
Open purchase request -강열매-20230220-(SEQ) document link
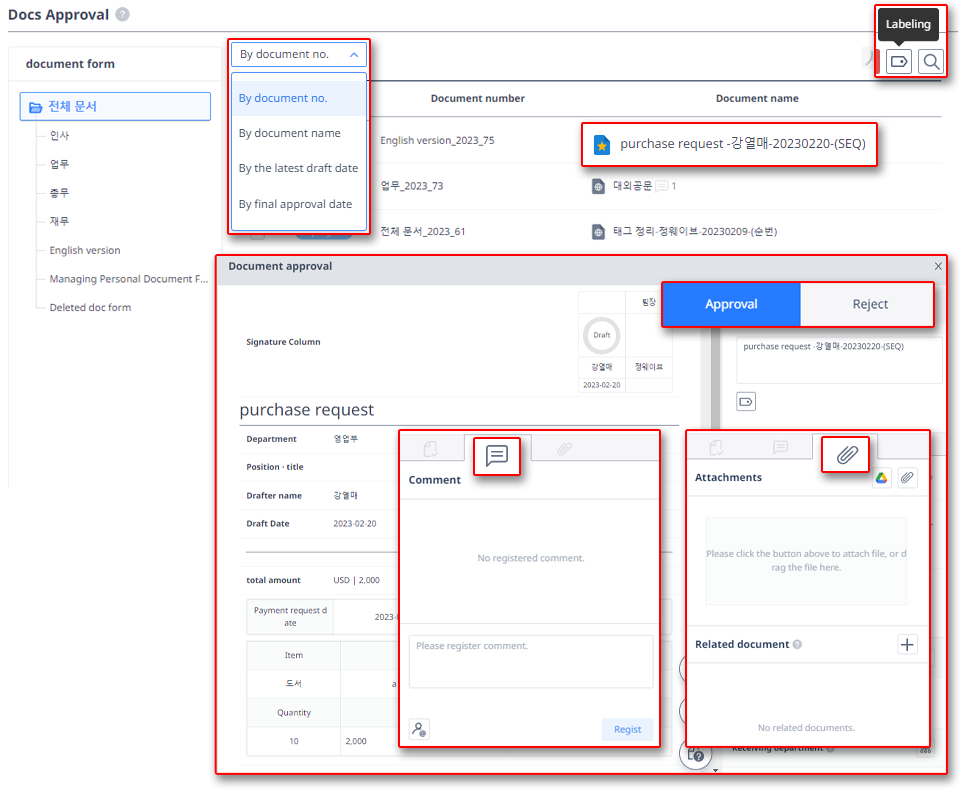(x=743, y=144)
